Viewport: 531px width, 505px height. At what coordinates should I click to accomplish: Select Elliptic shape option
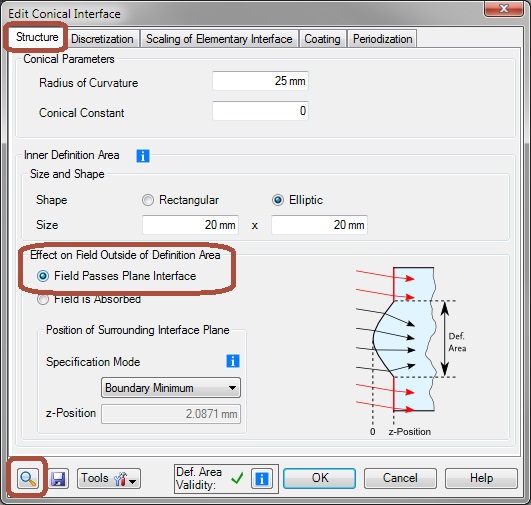tap(297, 200)
